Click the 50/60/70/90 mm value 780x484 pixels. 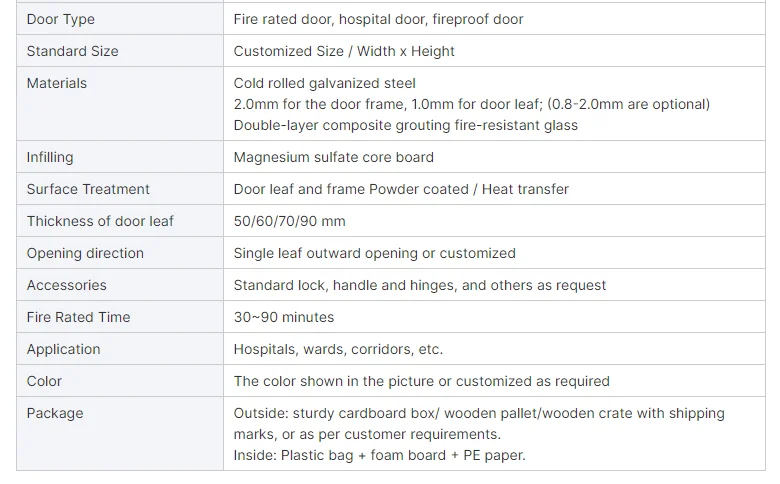290,221
